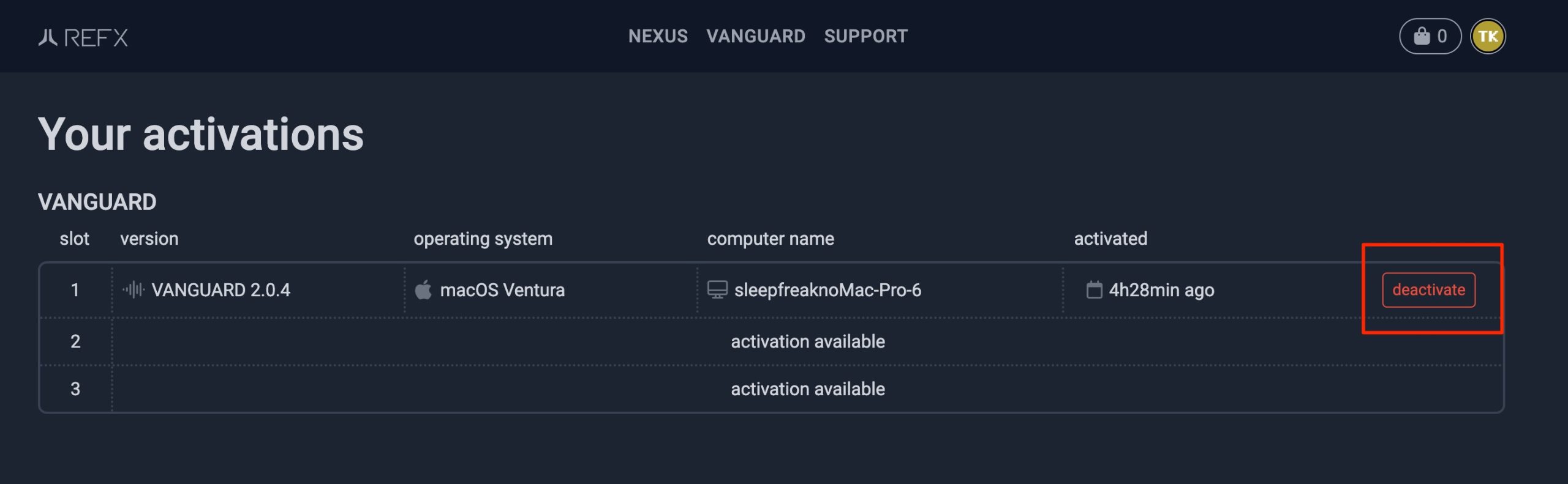Click slot 3 activation available row

click(x=771, y=389)
